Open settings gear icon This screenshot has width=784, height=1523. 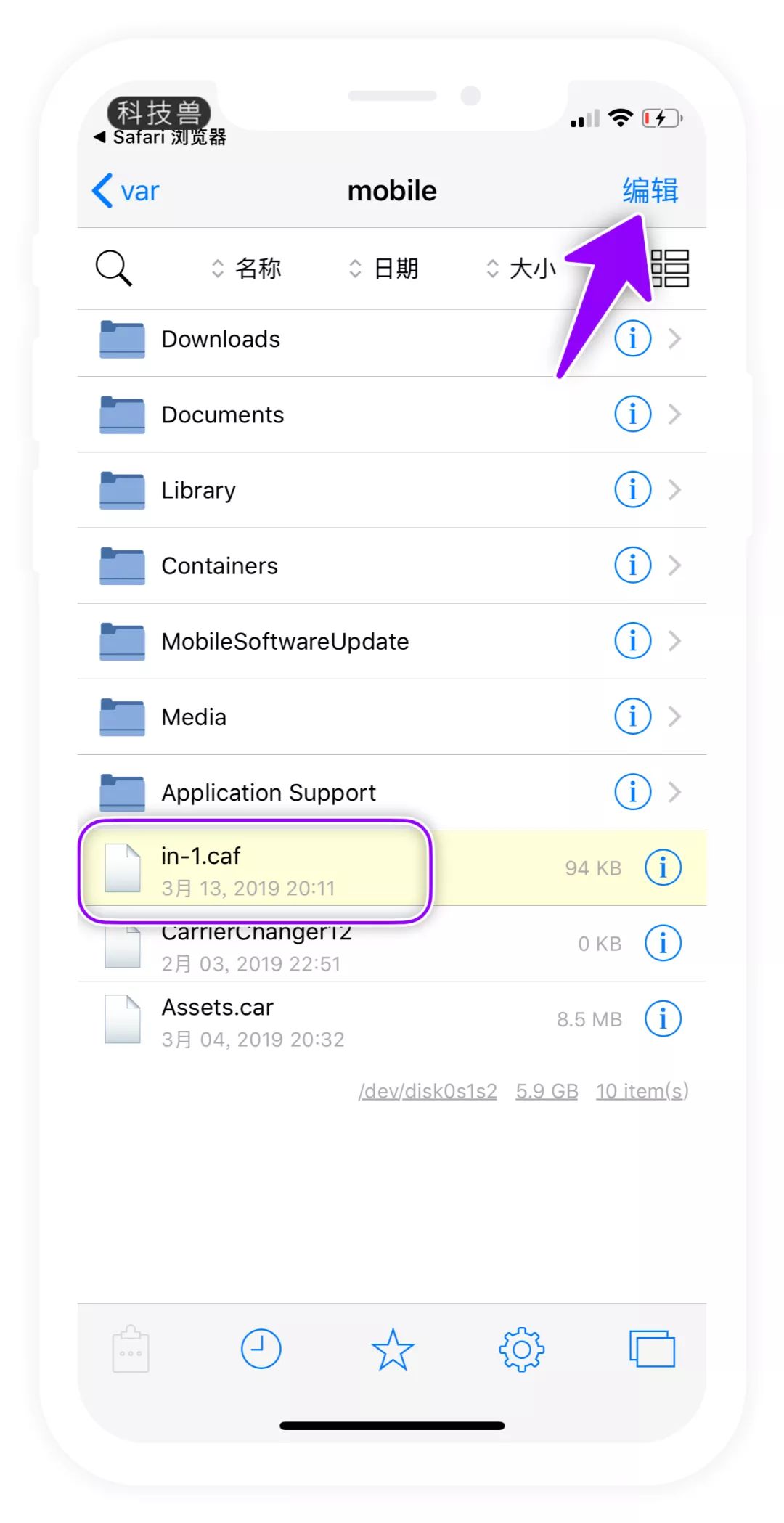[x=521, y=1350]
